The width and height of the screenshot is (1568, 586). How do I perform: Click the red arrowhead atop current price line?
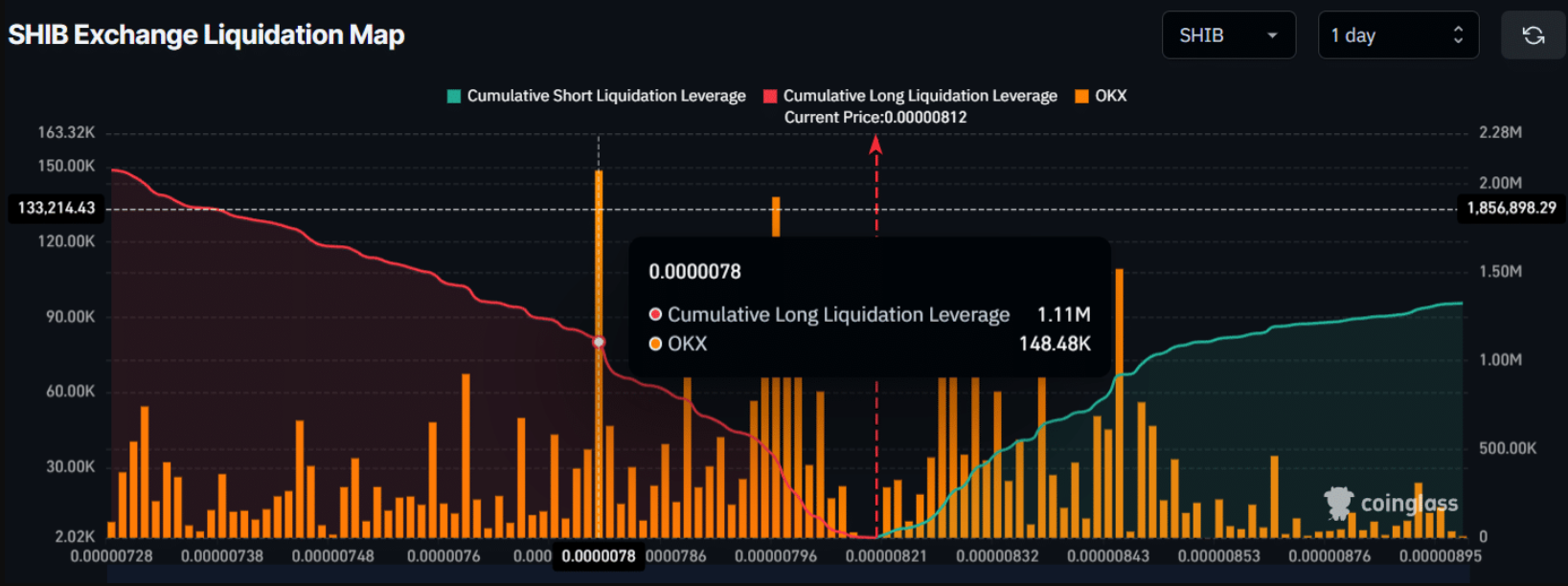875,145
